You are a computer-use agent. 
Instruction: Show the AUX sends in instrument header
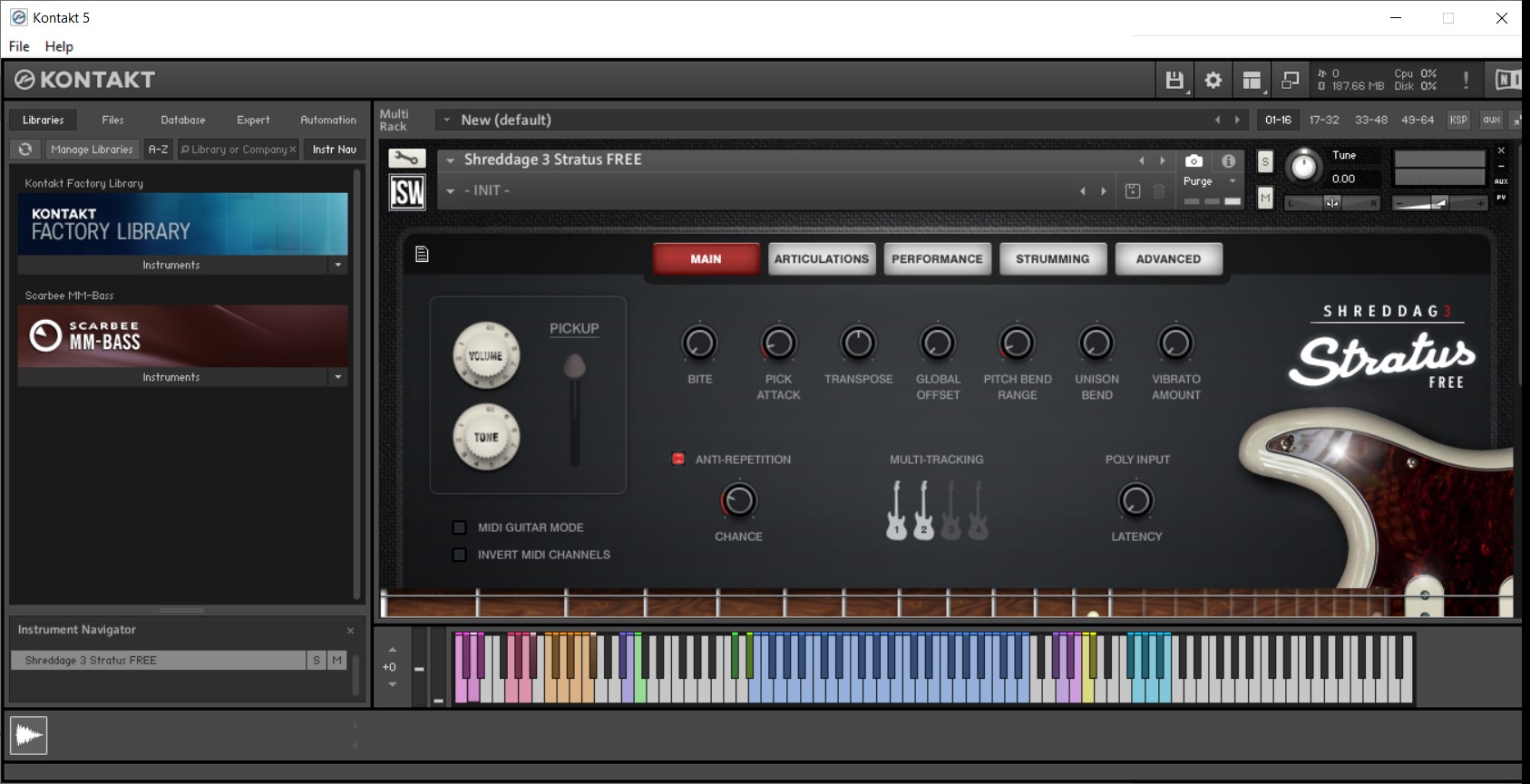1501,181
